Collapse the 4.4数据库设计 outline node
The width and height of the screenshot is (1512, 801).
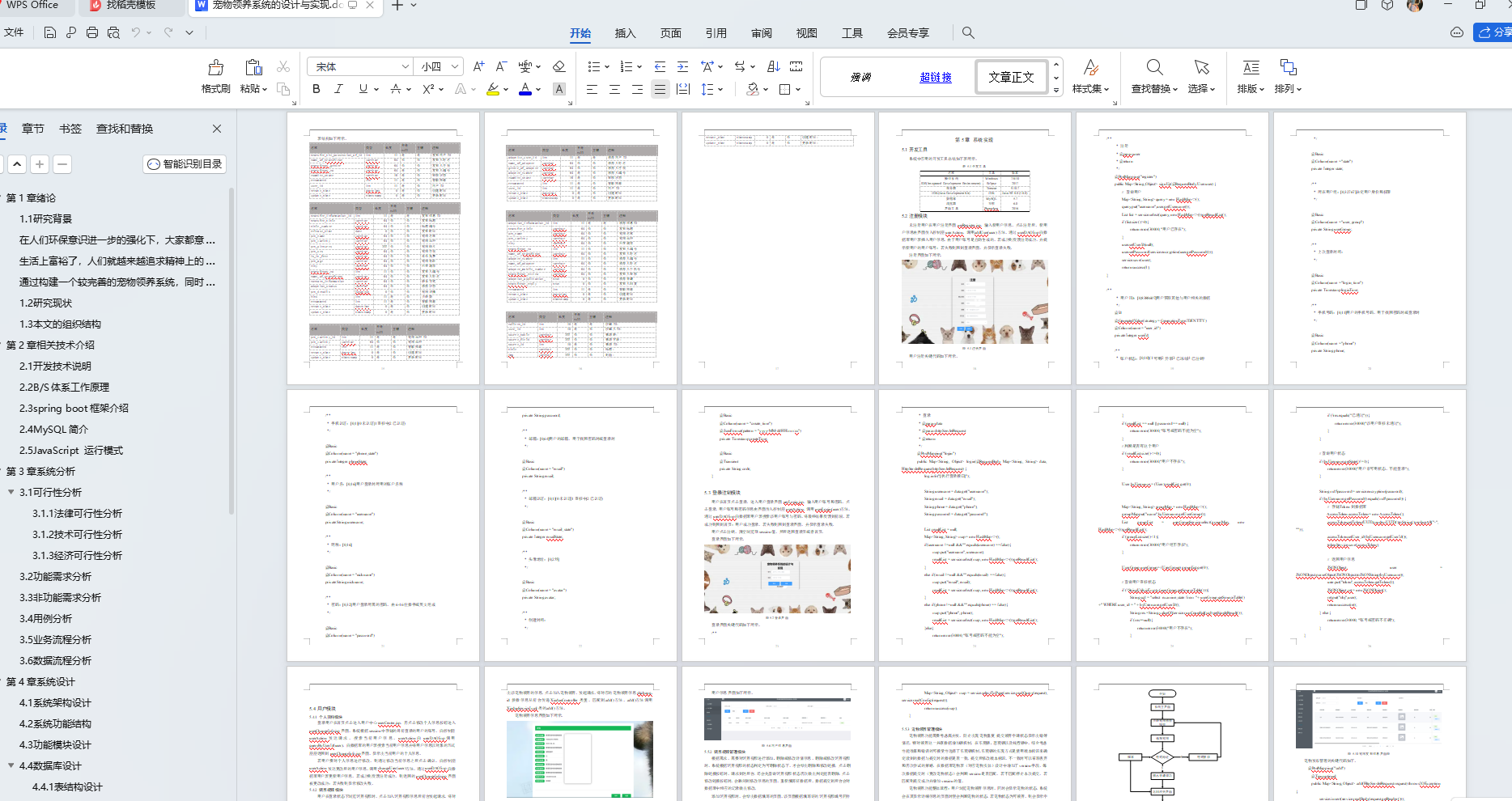tap(11, 765)
